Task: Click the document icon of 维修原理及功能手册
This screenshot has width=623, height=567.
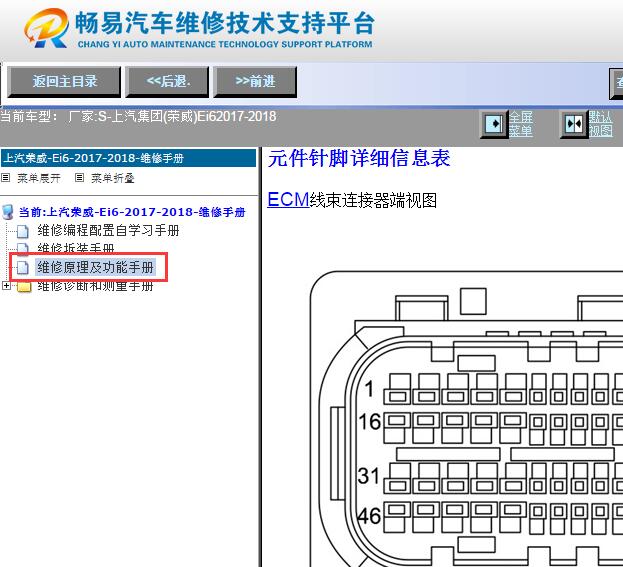Action: pyautogui.click(x=23, y=267)
